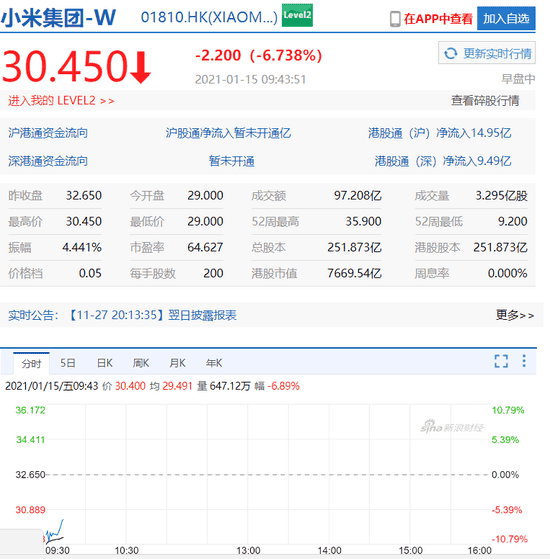
Task: Click the 实时公告 label
Action: [x=33, y=315]
